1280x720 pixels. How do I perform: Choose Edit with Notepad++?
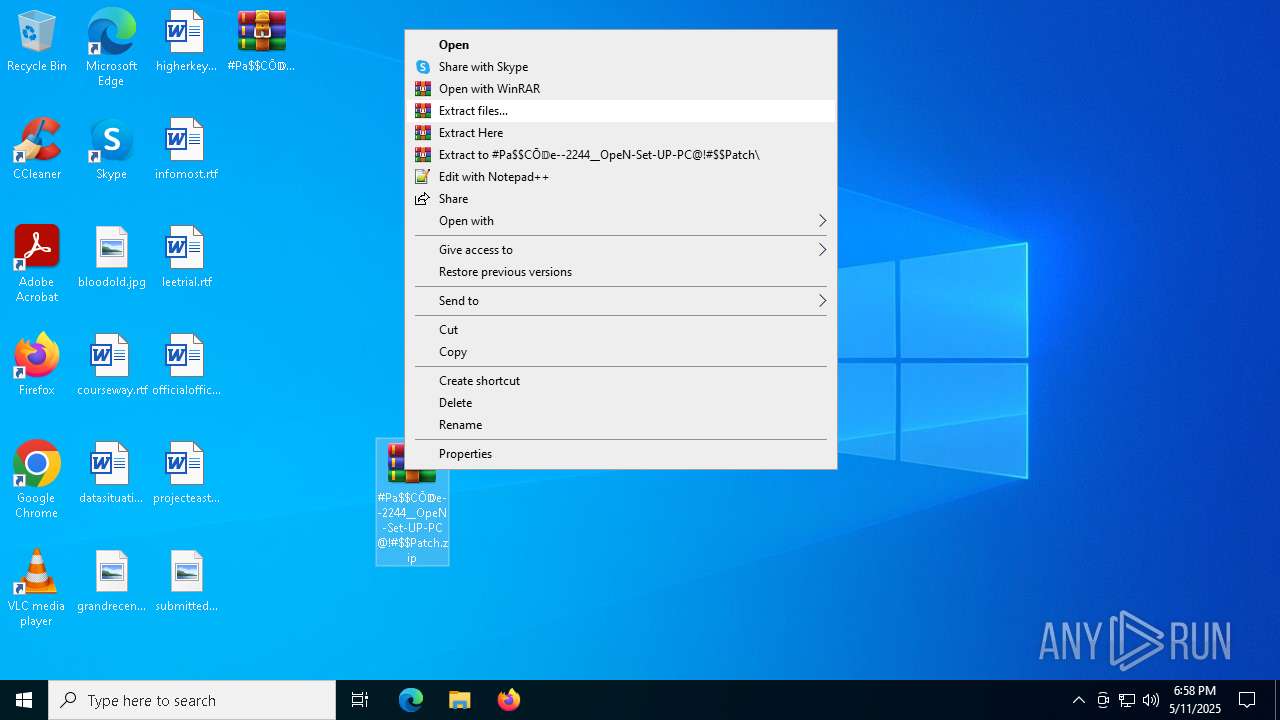pos(620,177)
